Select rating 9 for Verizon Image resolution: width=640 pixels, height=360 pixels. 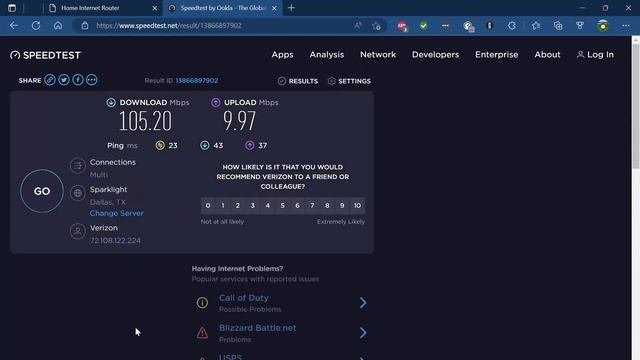[x=342, y=206]
